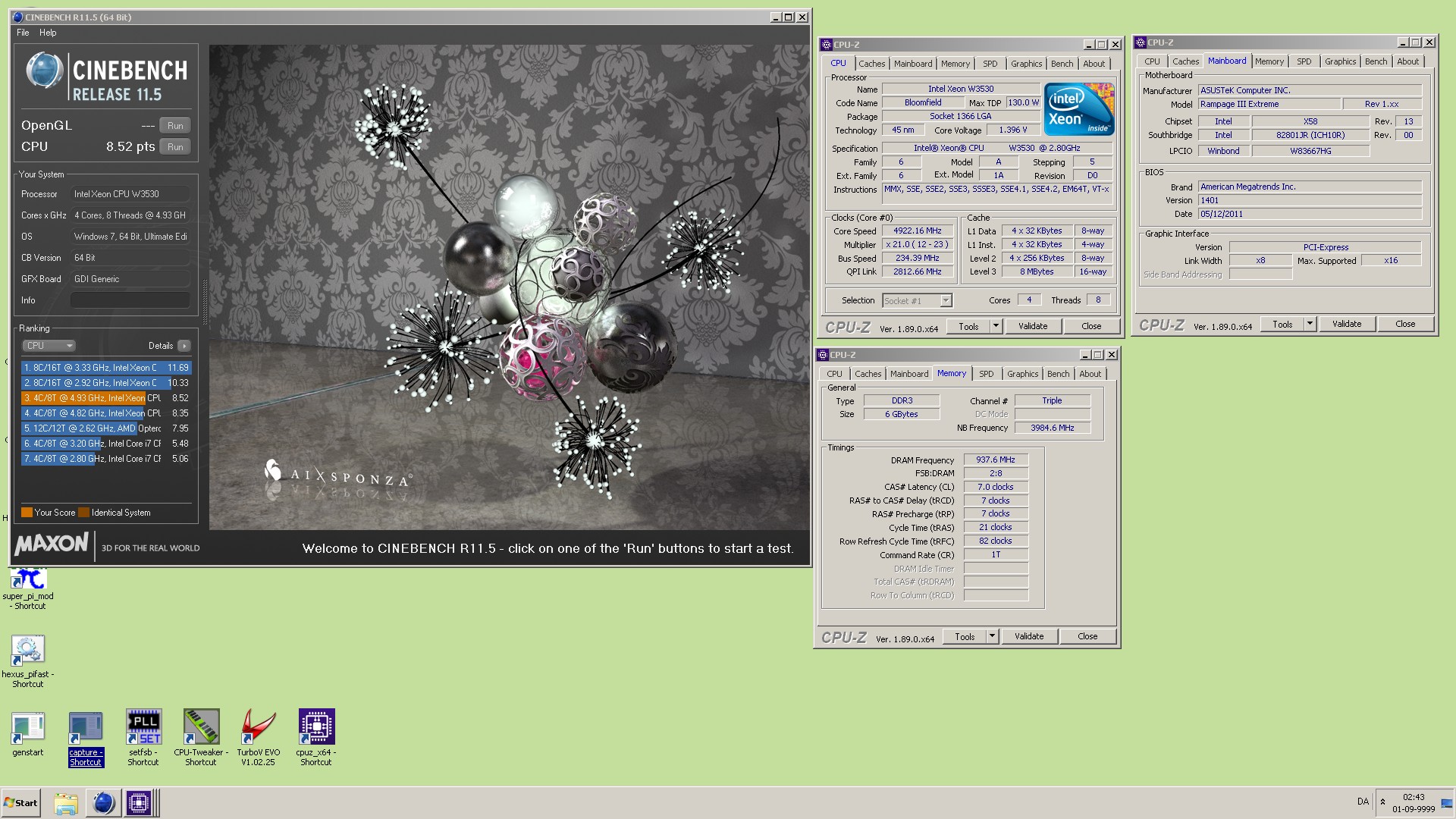This screenshot has width=1456, height=819.
Task: Run the CPU benchmark
Action: point(175,147)
